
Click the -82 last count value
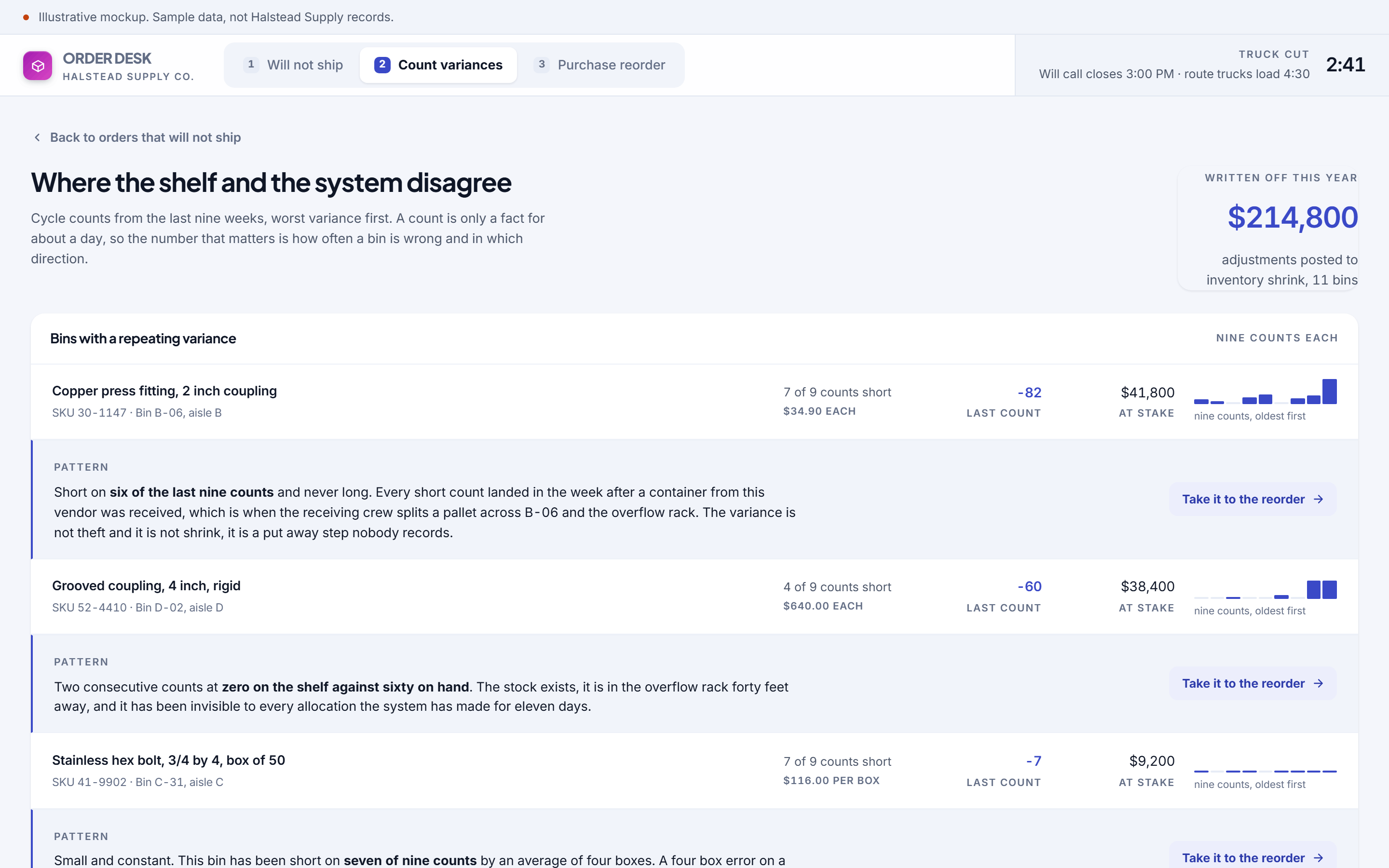1029,393
